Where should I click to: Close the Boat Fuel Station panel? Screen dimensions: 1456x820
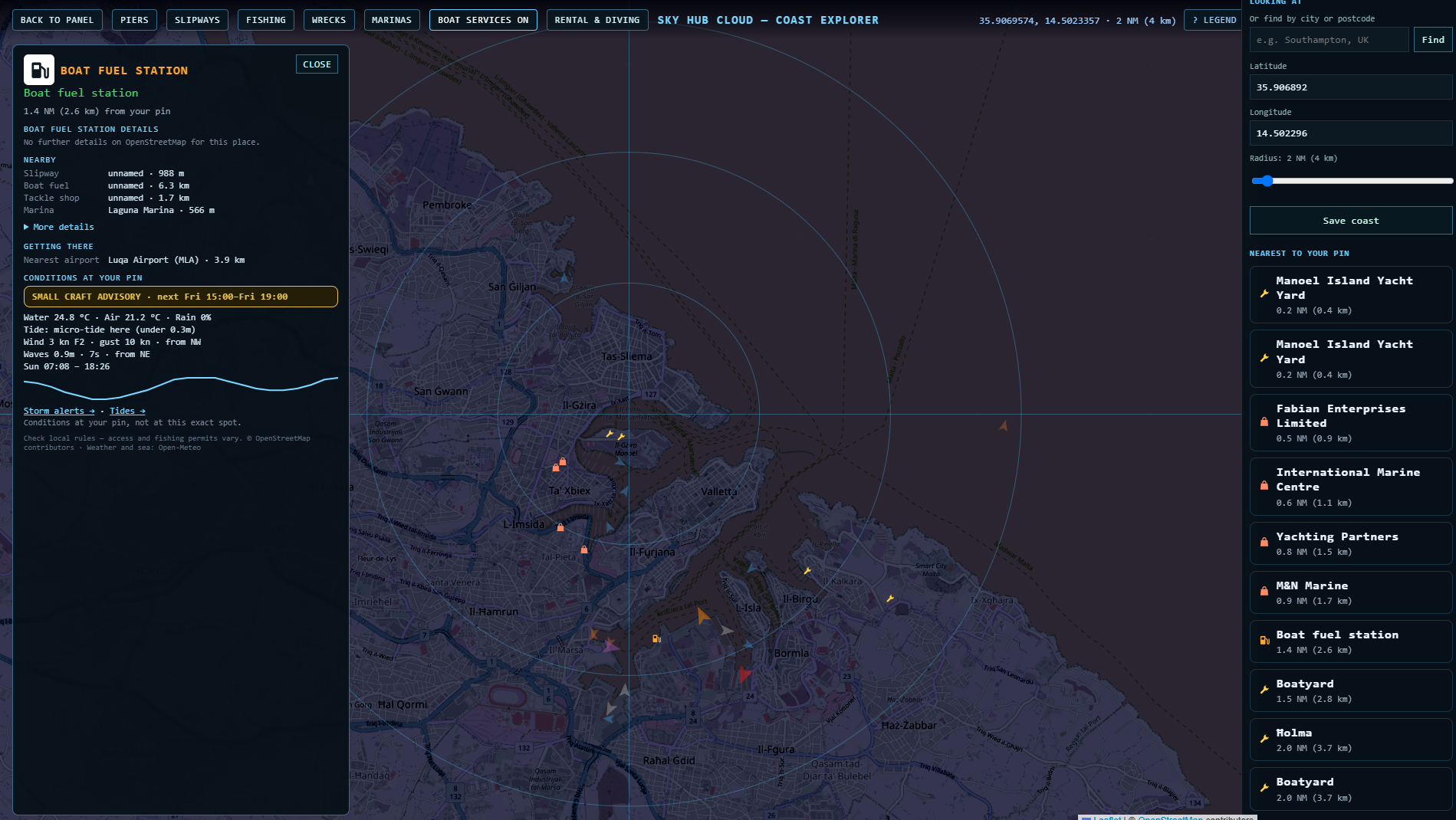317,64
